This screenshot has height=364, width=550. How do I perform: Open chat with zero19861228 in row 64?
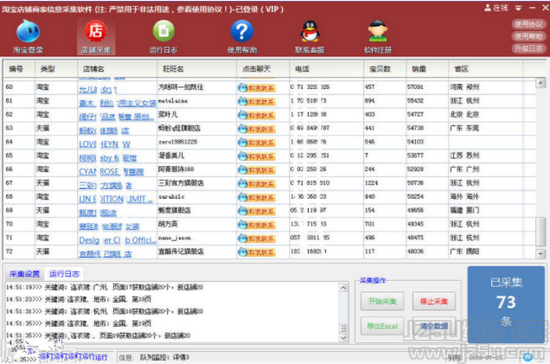256,142
